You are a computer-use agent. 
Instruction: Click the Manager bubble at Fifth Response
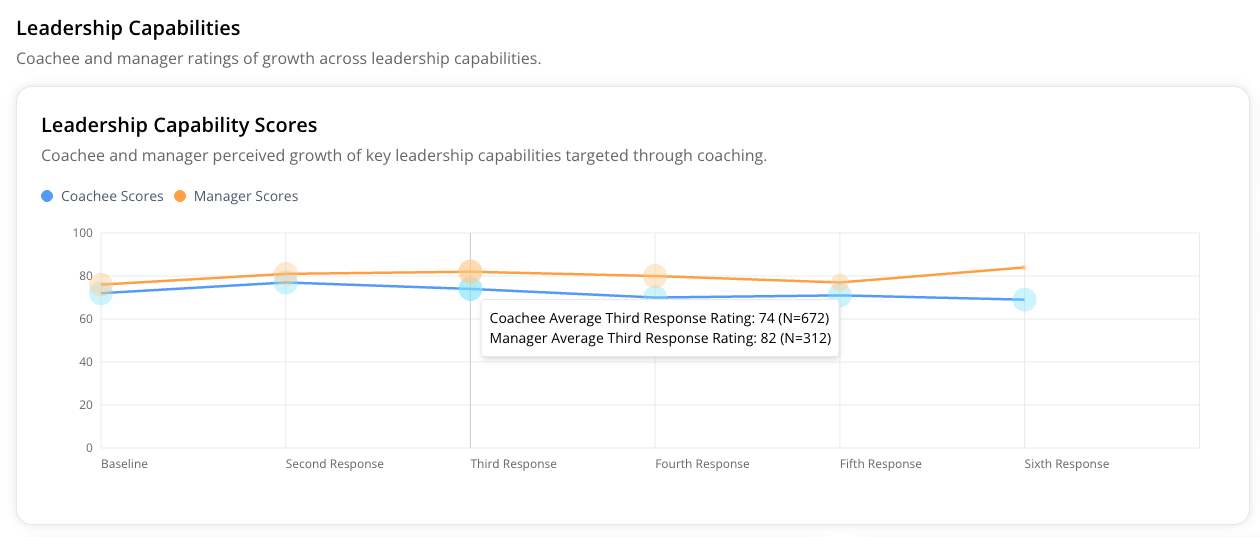coord(840,282)
